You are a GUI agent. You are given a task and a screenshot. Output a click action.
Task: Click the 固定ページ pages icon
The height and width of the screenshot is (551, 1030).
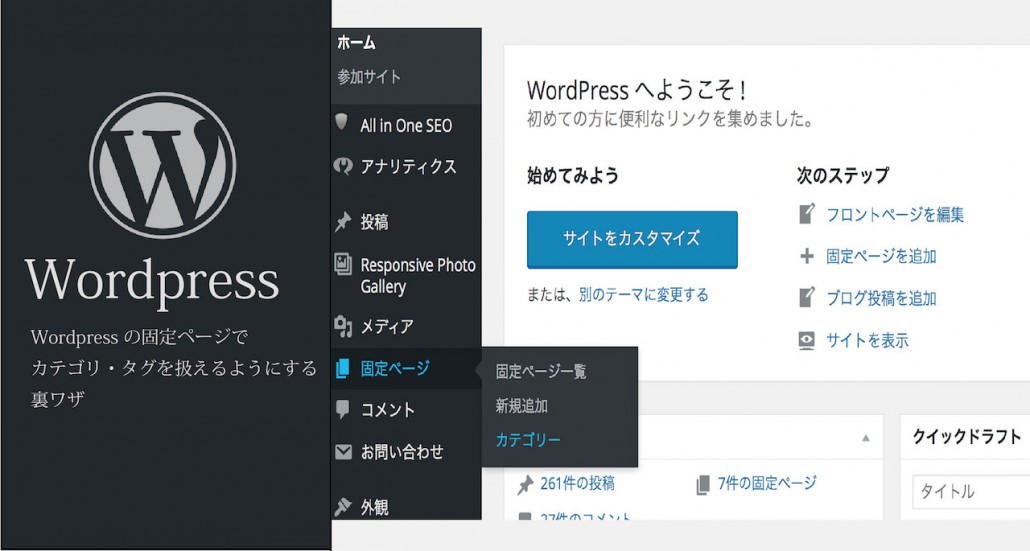pyautogui.click(x=342, y=368)
